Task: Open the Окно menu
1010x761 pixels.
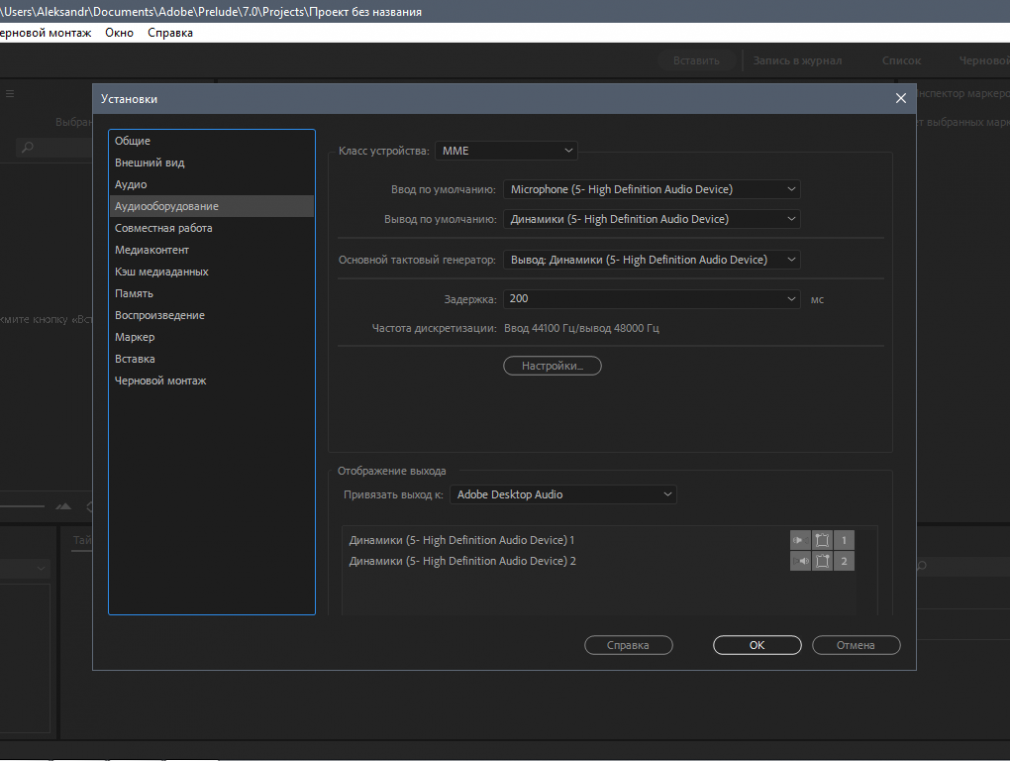Action: tap(119, 33)
